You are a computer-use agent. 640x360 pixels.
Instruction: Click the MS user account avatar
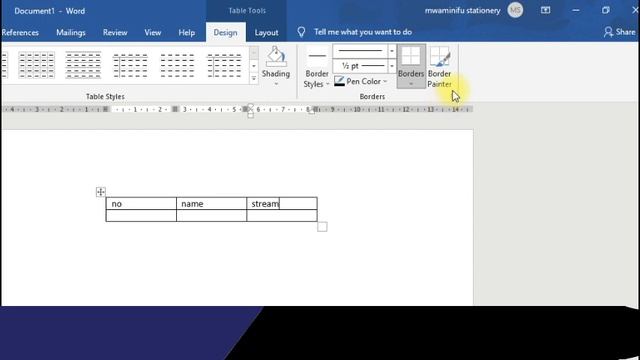click(x=515, y=11)
